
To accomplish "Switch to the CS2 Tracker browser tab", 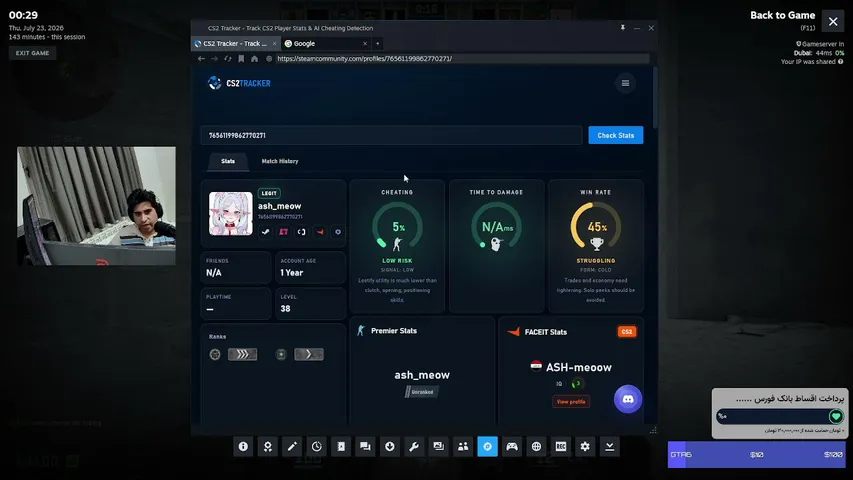I will [x=234, y=44].
